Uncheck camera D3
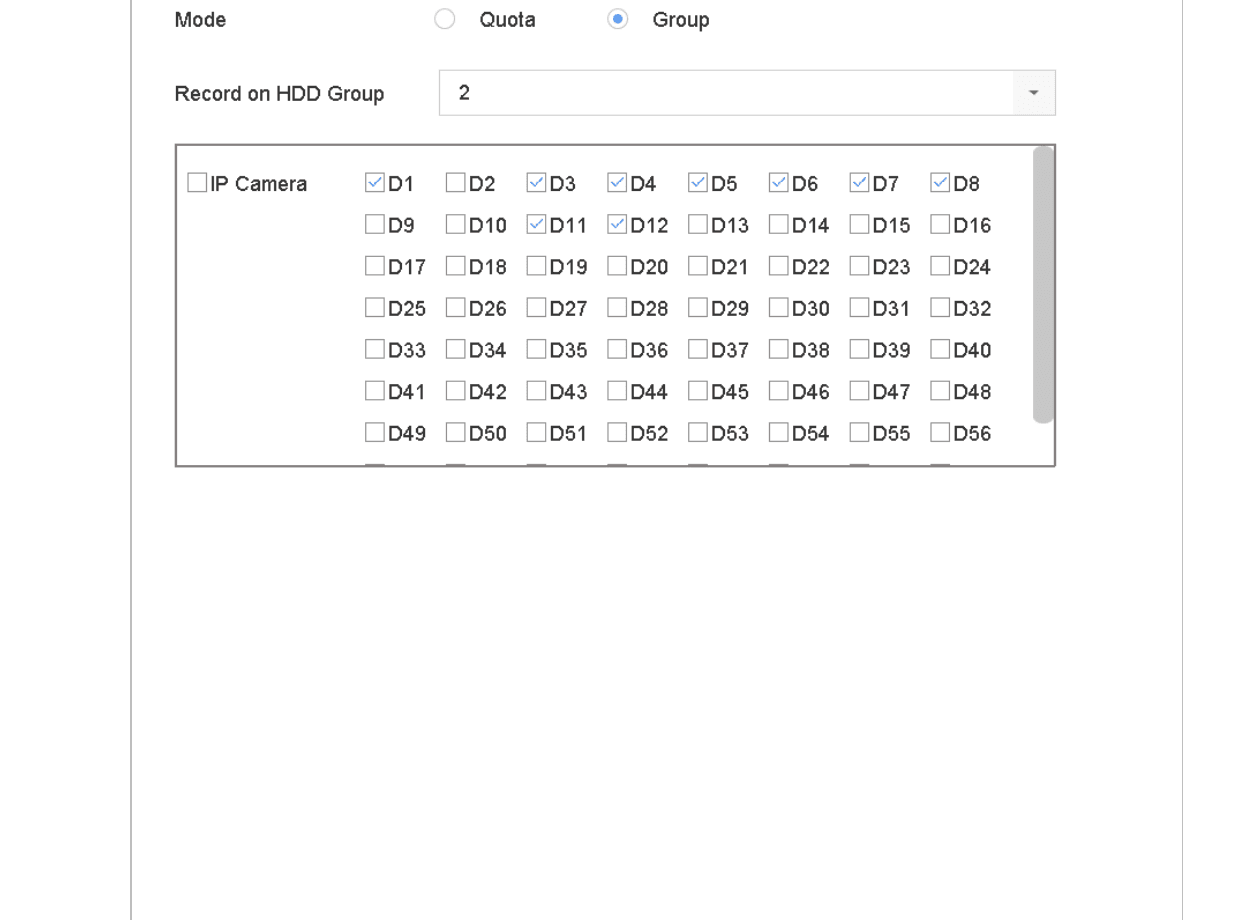Screen dimensions: 1240x920 536,183
